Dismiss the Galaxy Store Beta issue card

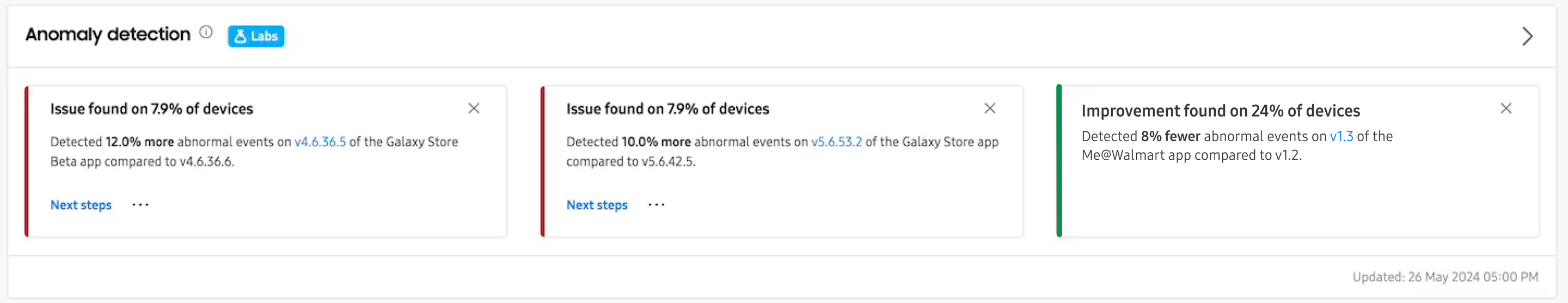(474, 108)
